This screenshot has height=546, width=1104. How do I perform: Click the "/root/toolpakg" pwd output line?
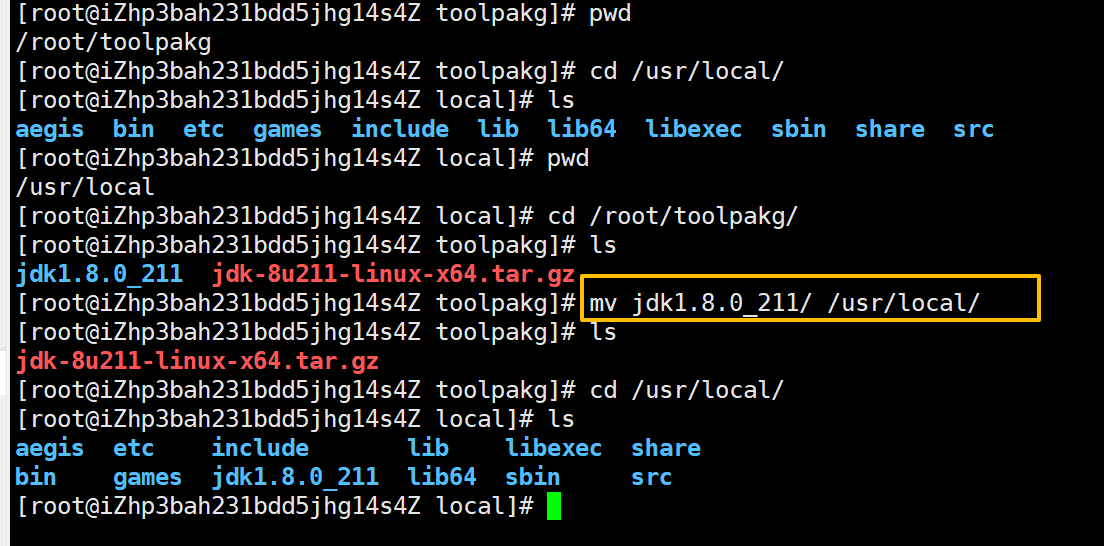pyautogui.click(x=113, y=43)
